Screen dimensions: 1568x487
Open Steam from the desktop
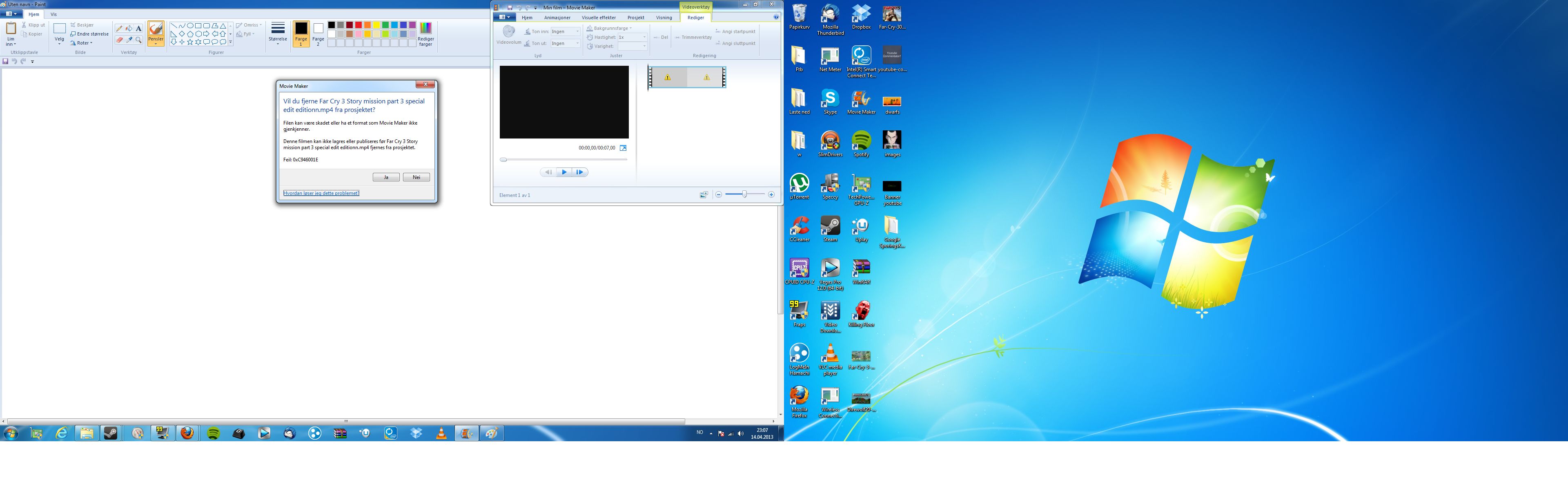tap(830, 229)
